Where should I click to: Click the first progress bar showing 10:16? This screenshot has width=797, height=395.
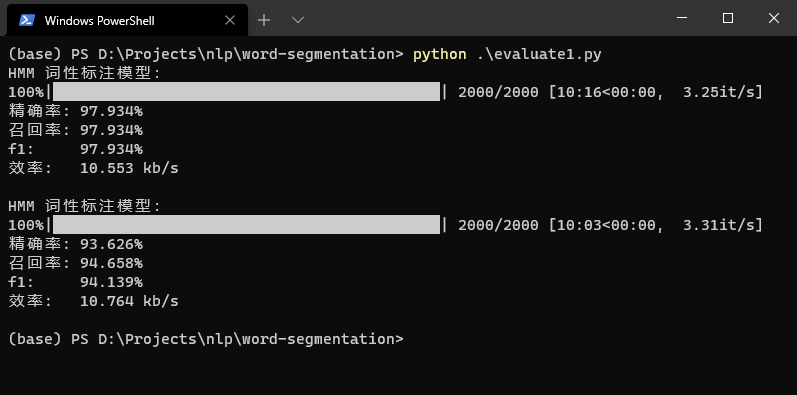(x=247, y=92)
